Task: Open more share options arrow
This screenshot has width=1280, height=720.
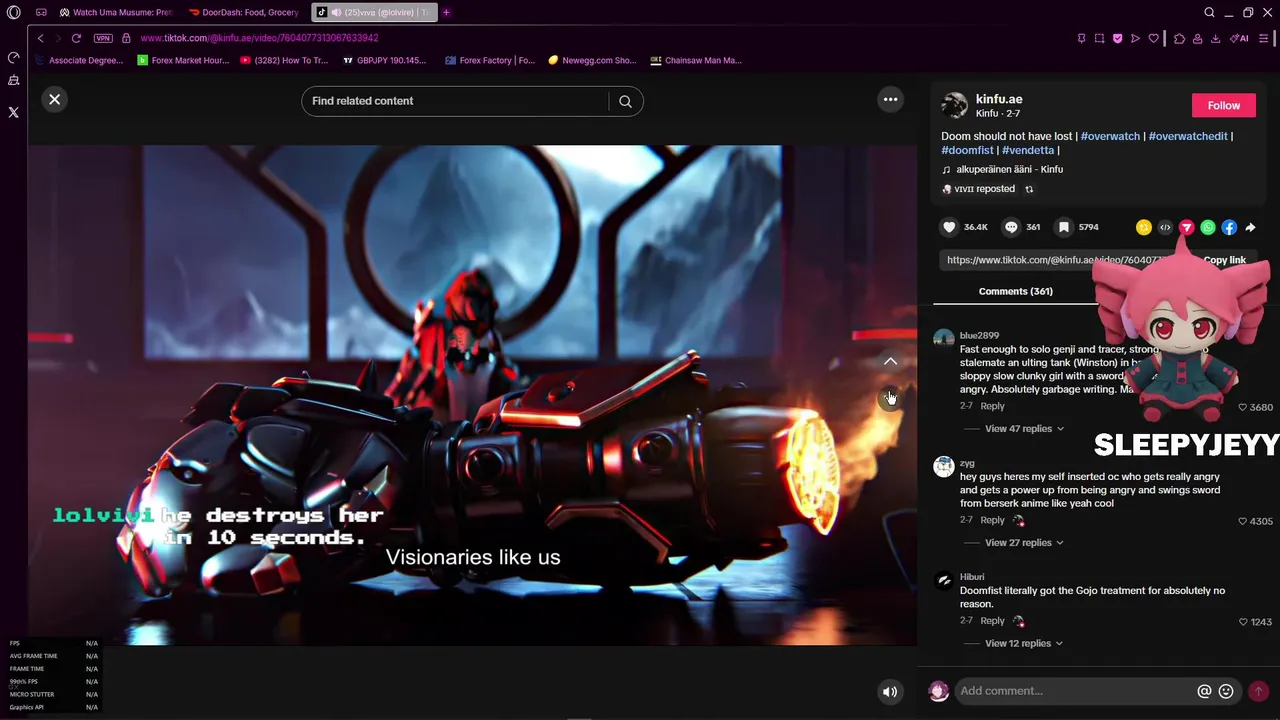Action: [1250, 227]
